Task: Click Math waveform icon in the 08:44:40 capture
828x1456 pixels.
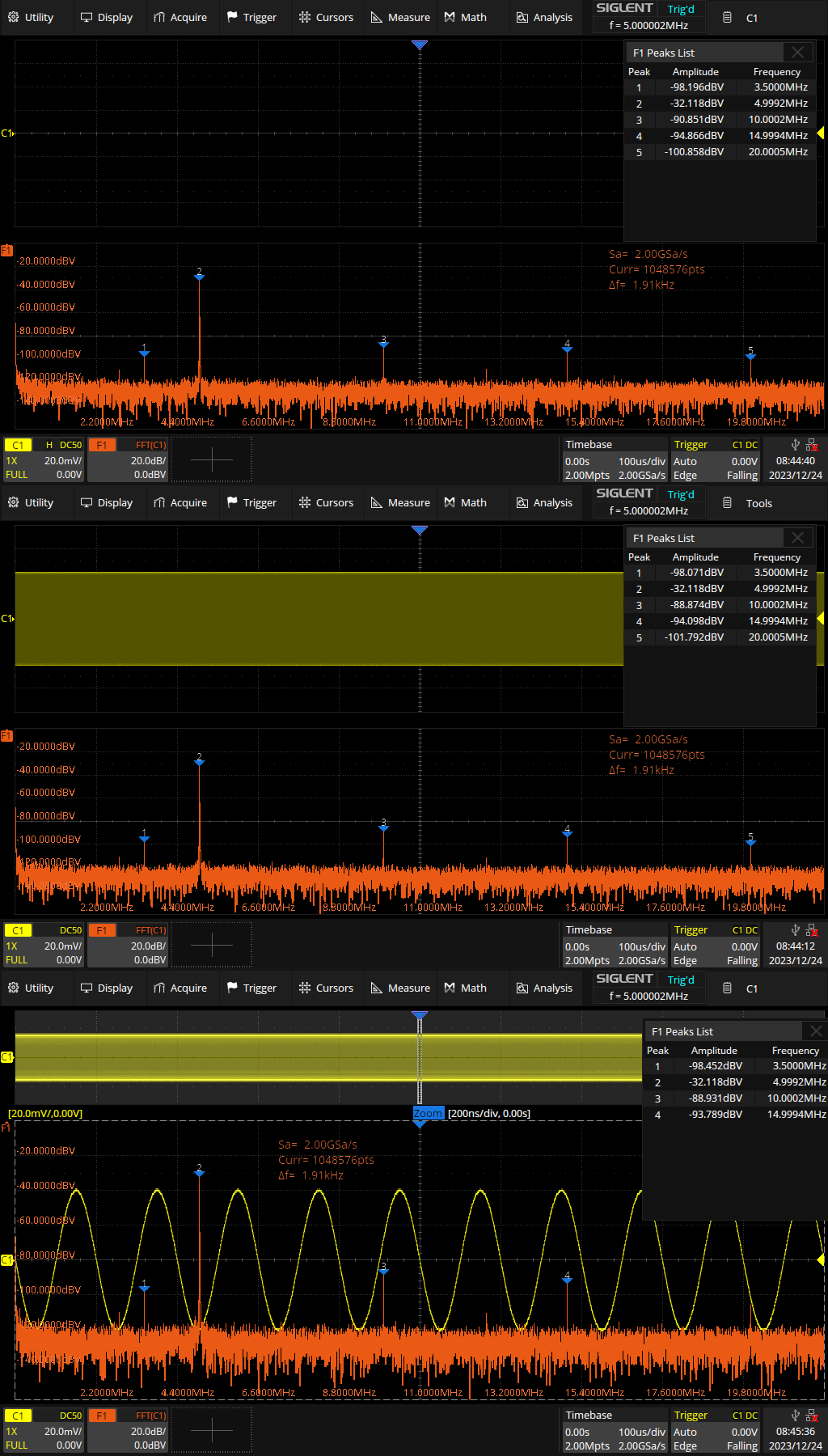Action: tap(450, 17)
